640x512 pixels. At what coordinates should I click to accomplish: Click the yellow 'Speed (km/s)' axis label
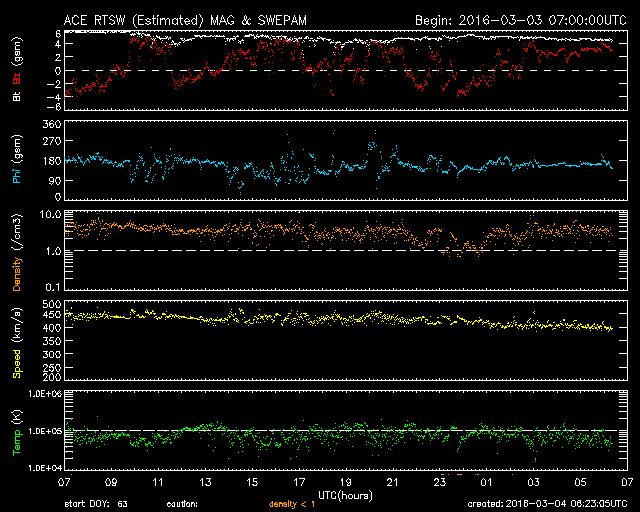[17, 343]
